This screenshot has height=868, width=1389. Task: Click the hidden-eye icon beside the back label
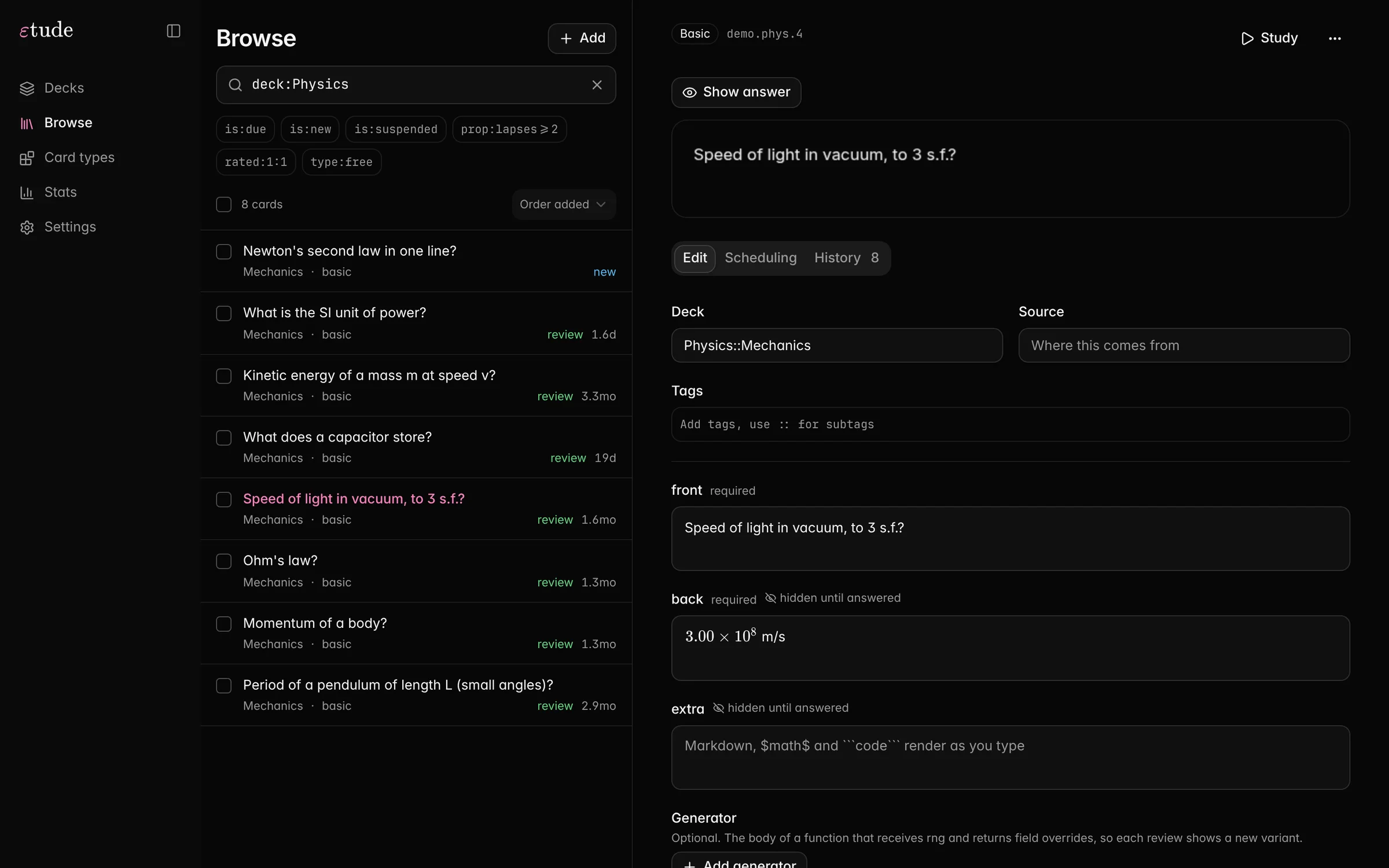(x=770, y=598)
